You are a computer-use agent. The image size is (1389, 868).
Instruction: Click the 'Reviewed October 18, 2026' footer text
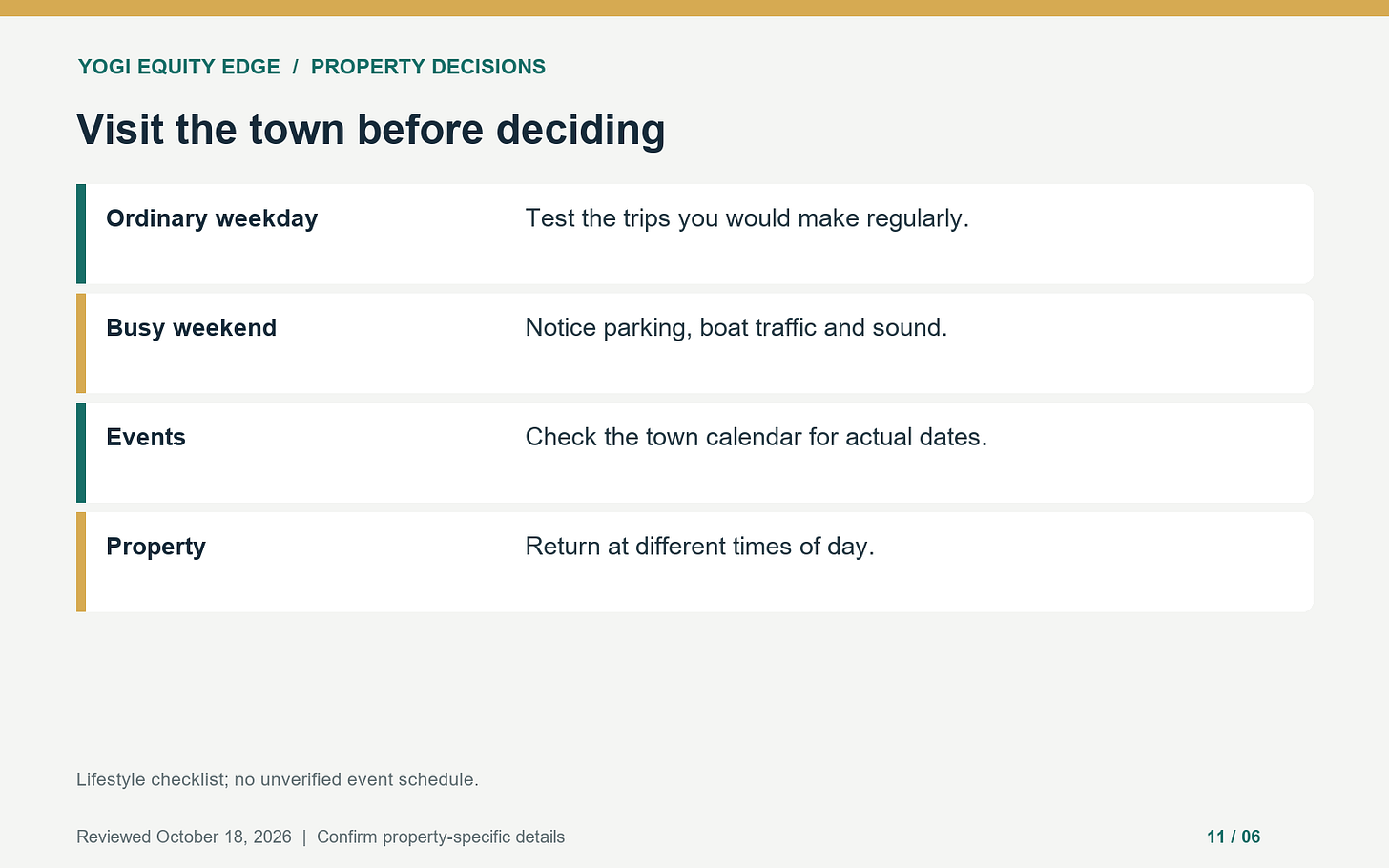(x=184, y=837)
